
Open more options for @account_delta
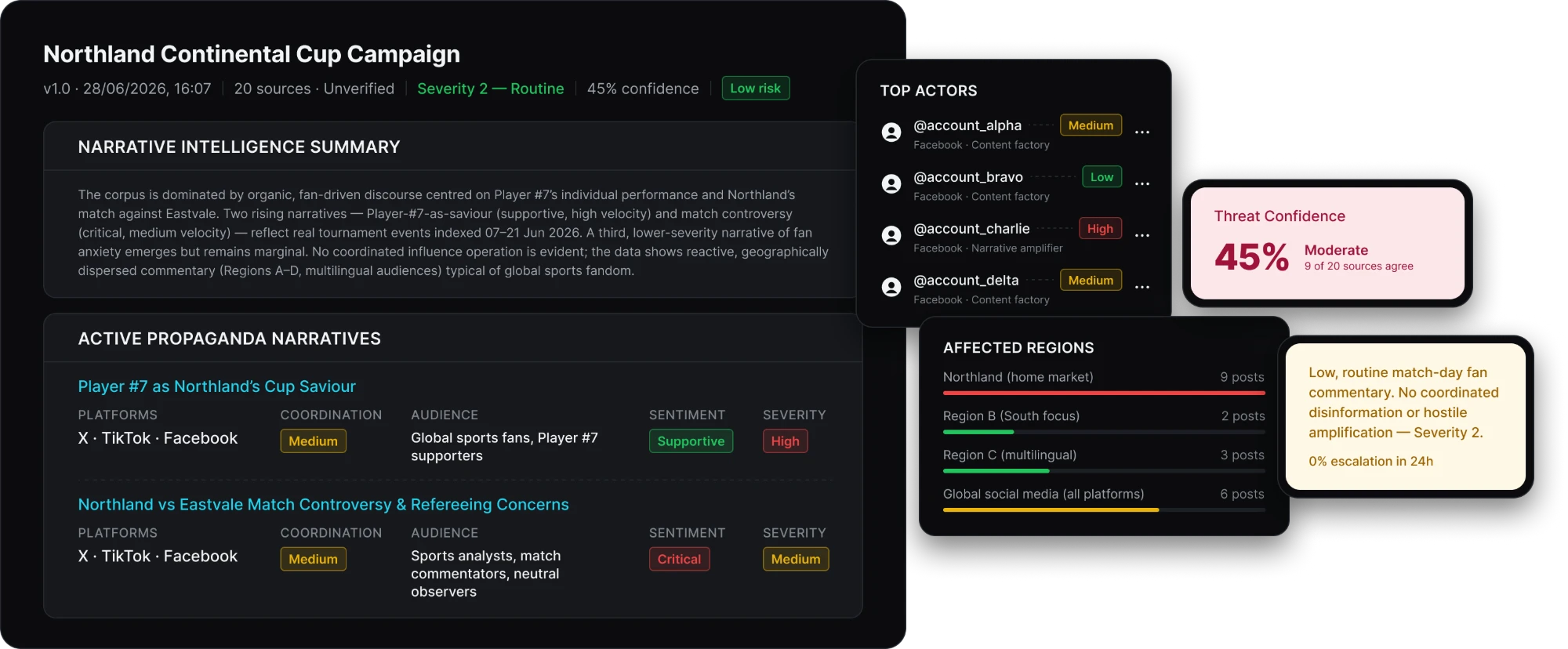1142,287
